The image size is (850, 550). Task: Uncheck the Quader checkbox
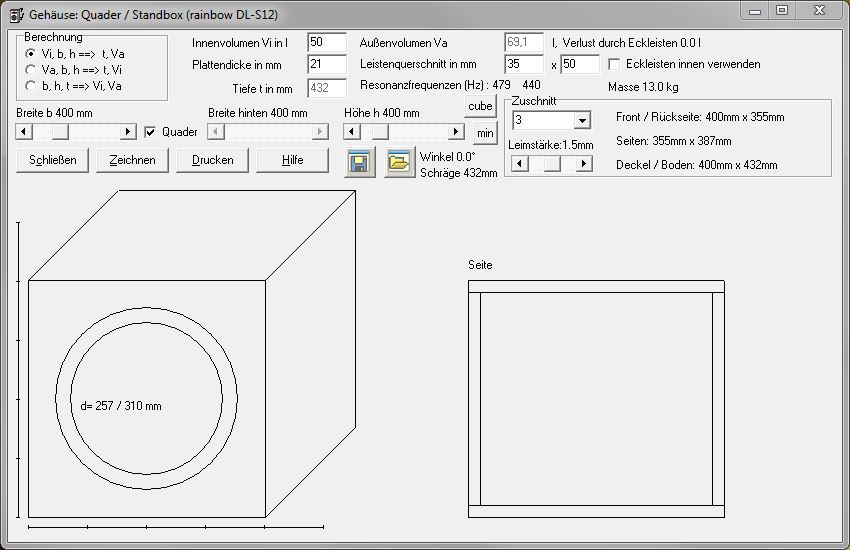(x=150, y=132)
